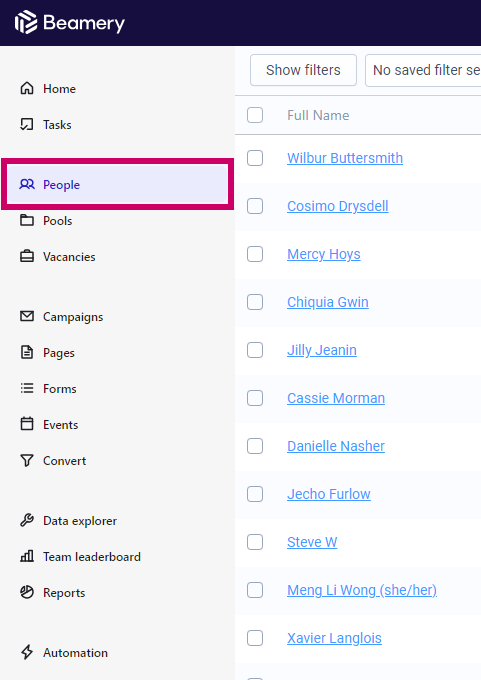Screen dimensions: 481x680
Task: Click the Vacancies briefcase icon
Action: coord(27,256)
